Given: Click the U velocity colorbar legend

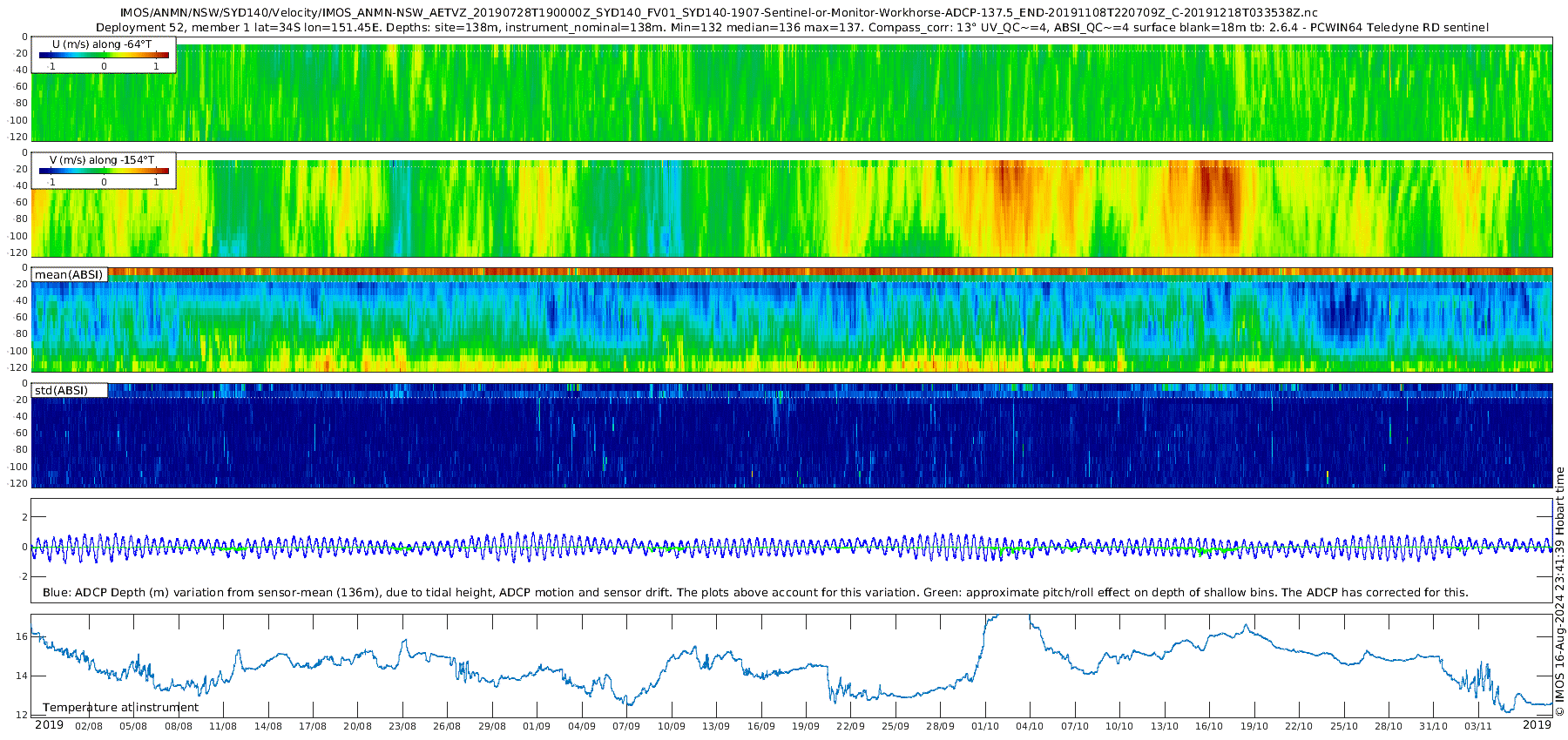Looking at the screenshot, I should tap(104, 55).
